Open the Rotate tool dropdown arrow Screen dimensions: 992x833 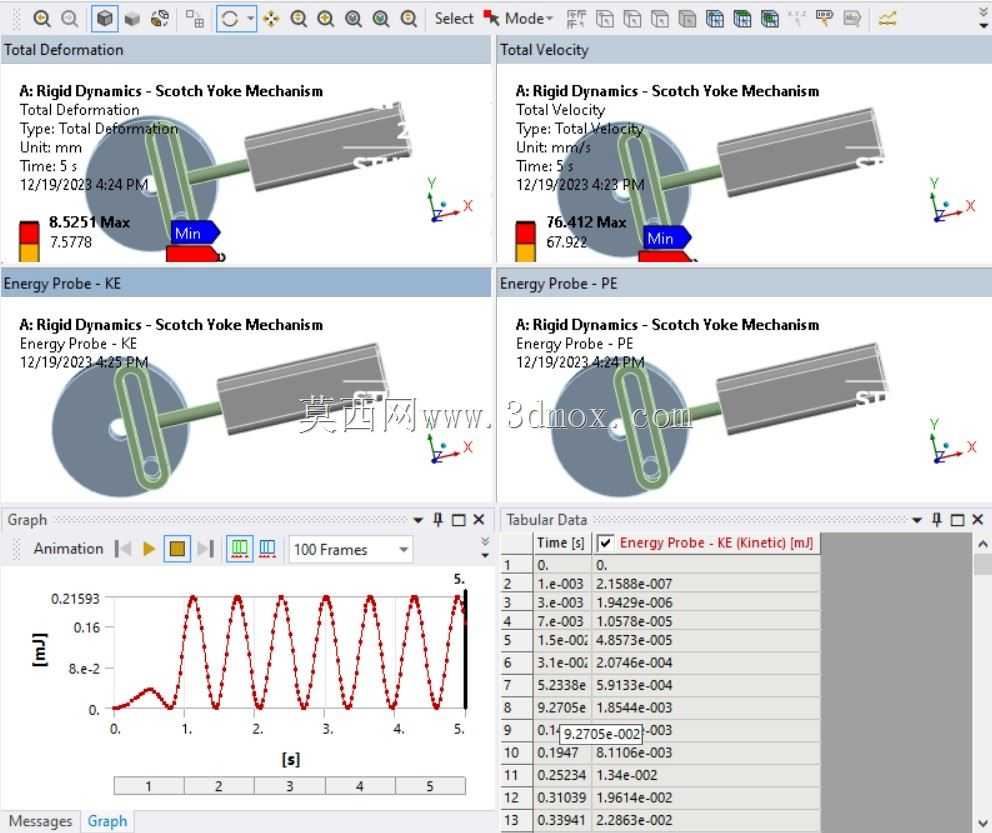(251, 18)
